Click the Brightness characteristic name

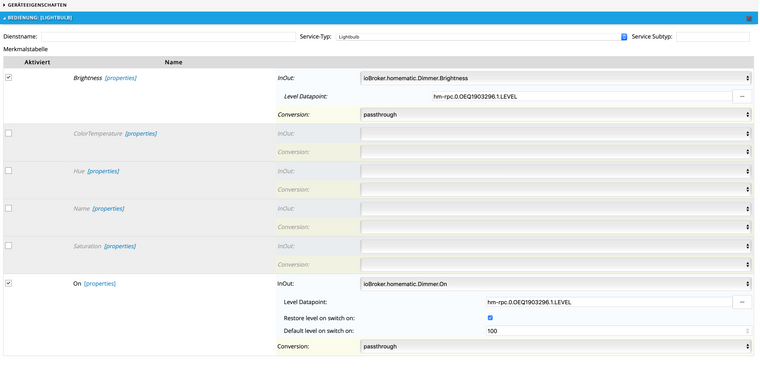point(88,78)
